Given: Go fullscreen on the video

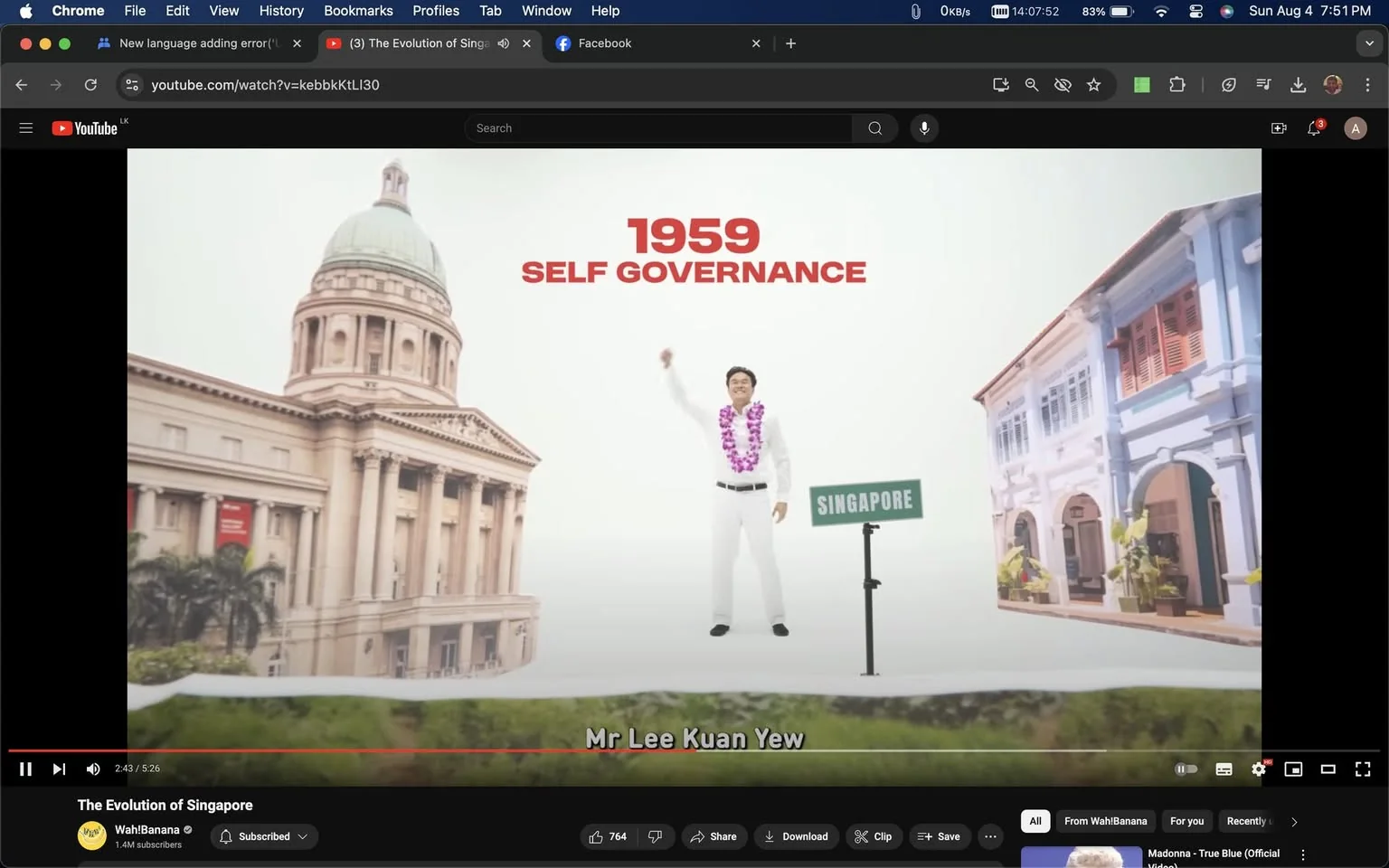Looking at the screenshot, I should (1363, 769).
